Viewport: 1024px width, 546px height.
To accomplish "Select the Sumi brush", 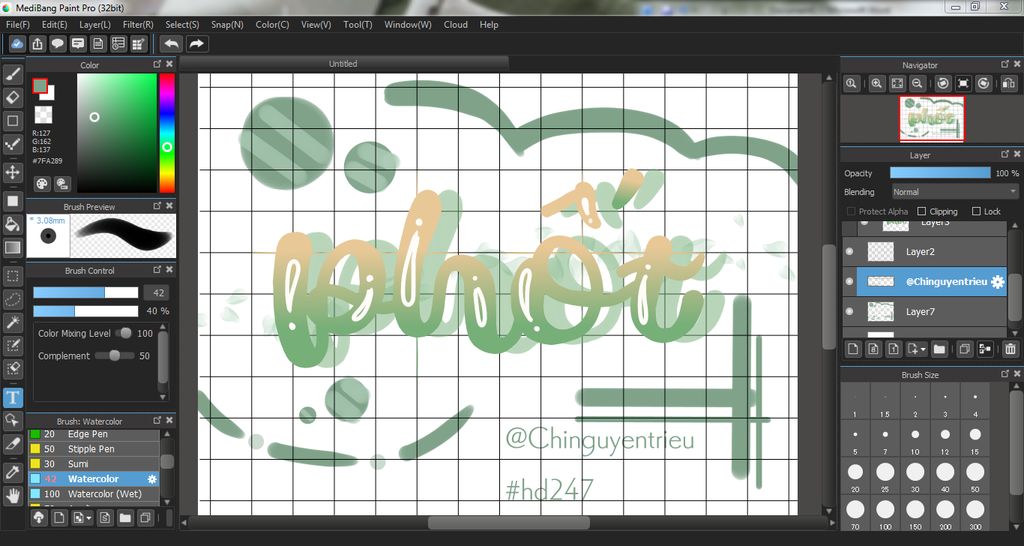I will pyautogui.click(x=94, y=464).
